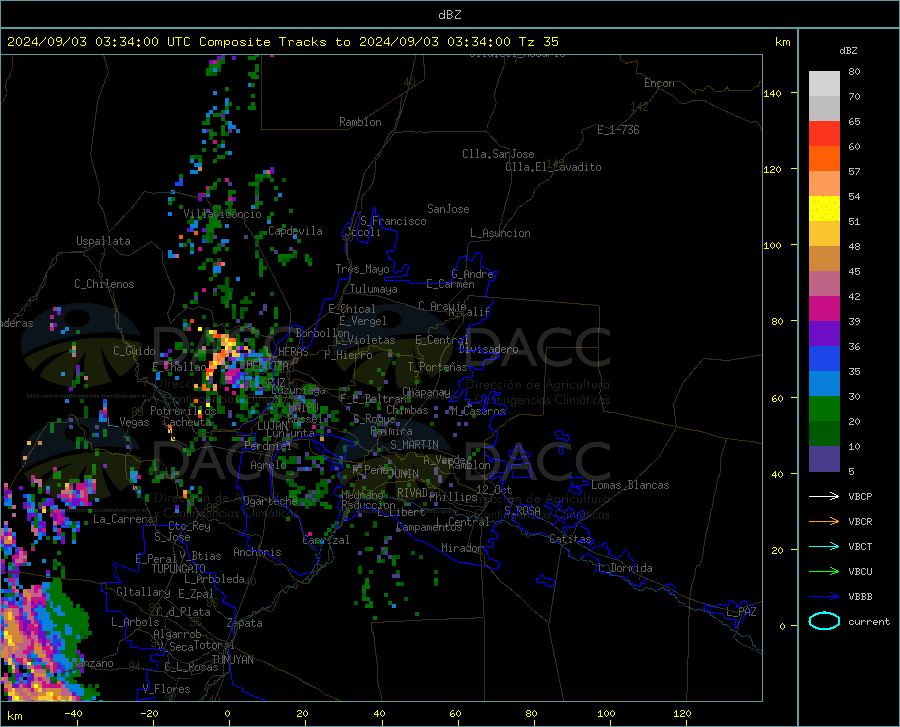Click the TUNUYAN city label
Screen dimensions: 900x727
[x=232, y=660]
